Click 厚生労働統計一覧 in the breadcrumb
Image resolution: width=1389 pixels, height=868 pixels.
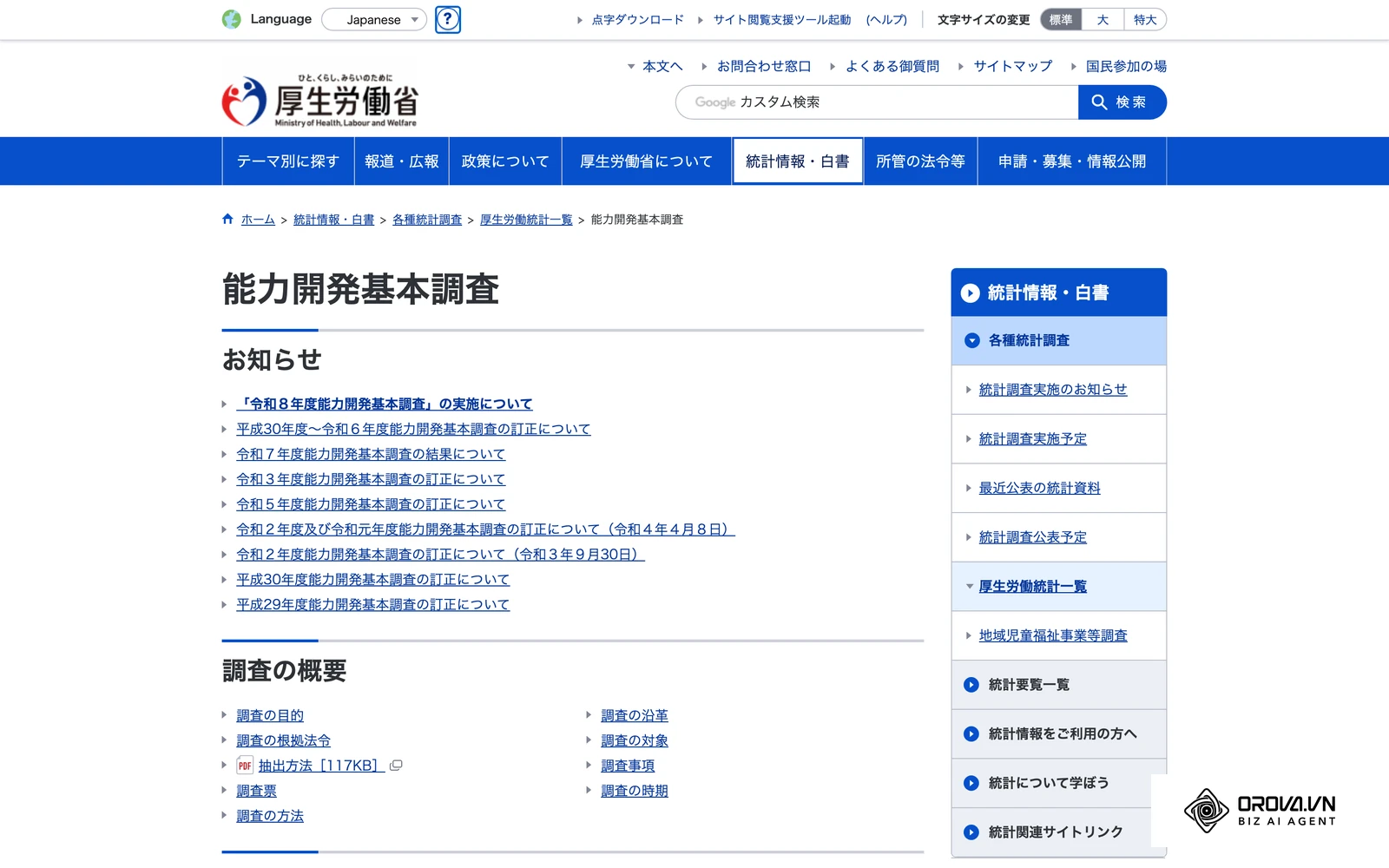pyautogui.click(x=526, y=220)
